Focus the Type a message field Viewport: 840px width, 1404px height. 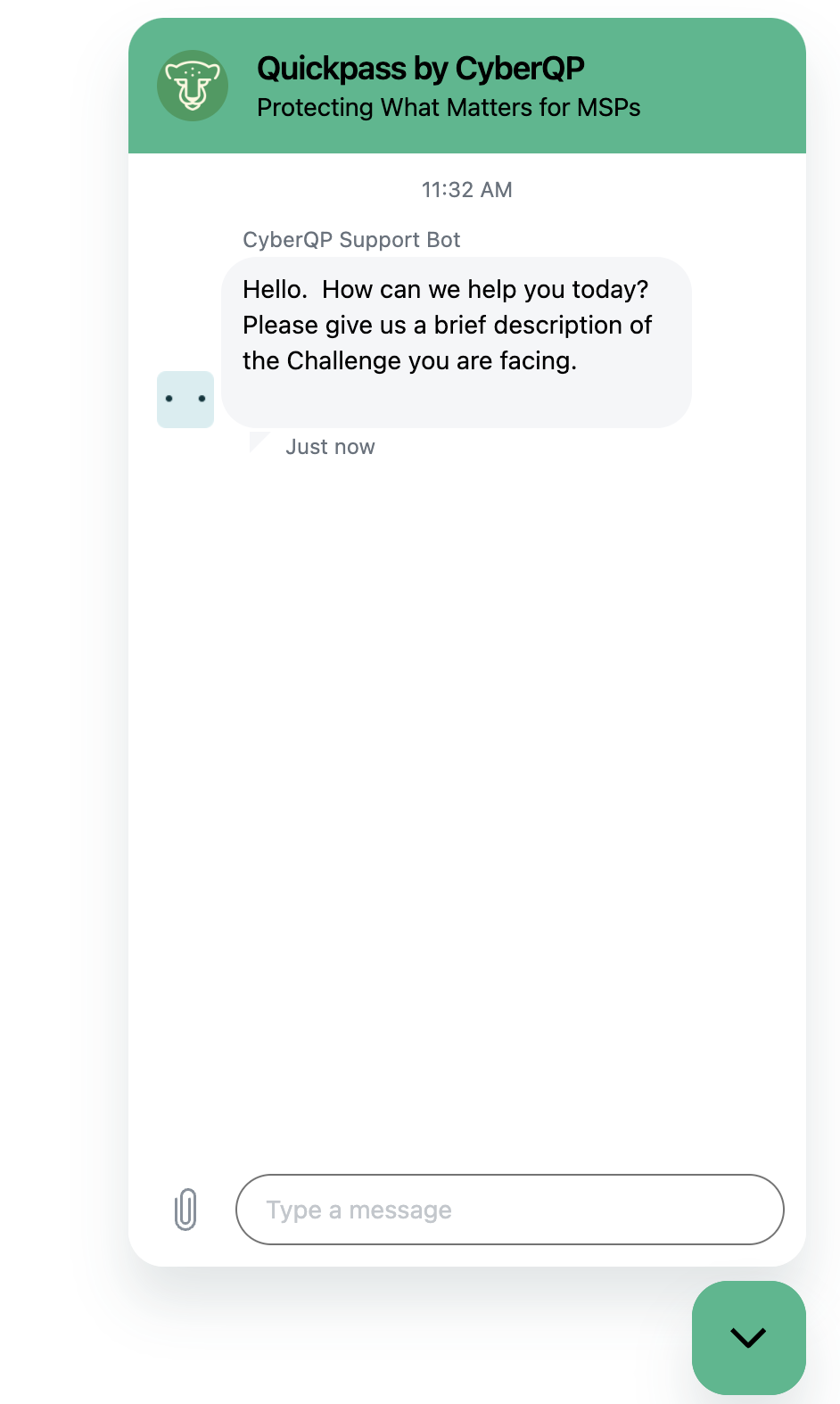click(510, 1210)
